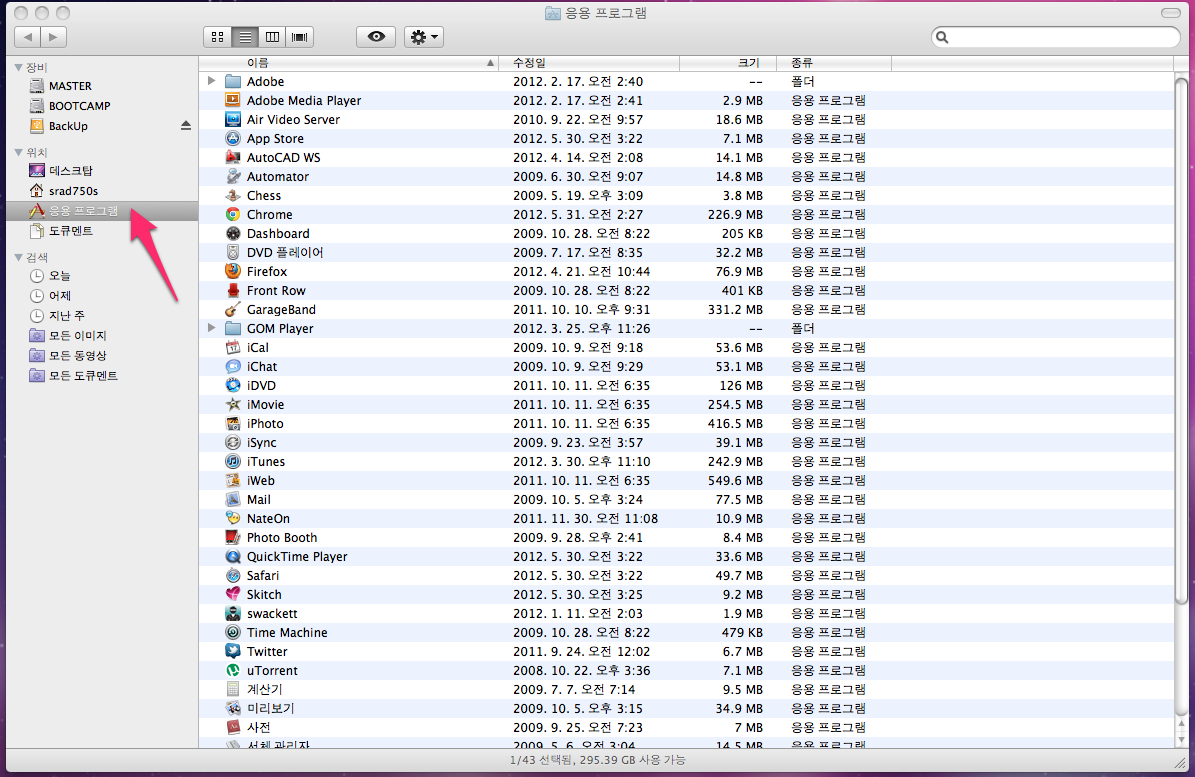Switch to Cover Flow view
This screenshot has height=777, width=1195.
pyautogui.click(x=300, y=37)
